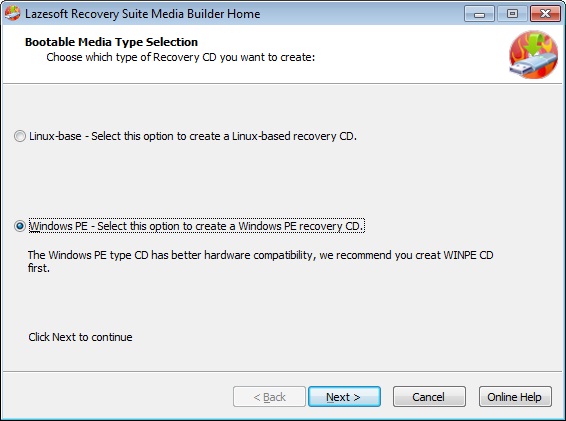The width and height of the screenshot is (566, 421).
Task: Click the Linux-based recovery CD option label
Action: (x=193, y=136)
